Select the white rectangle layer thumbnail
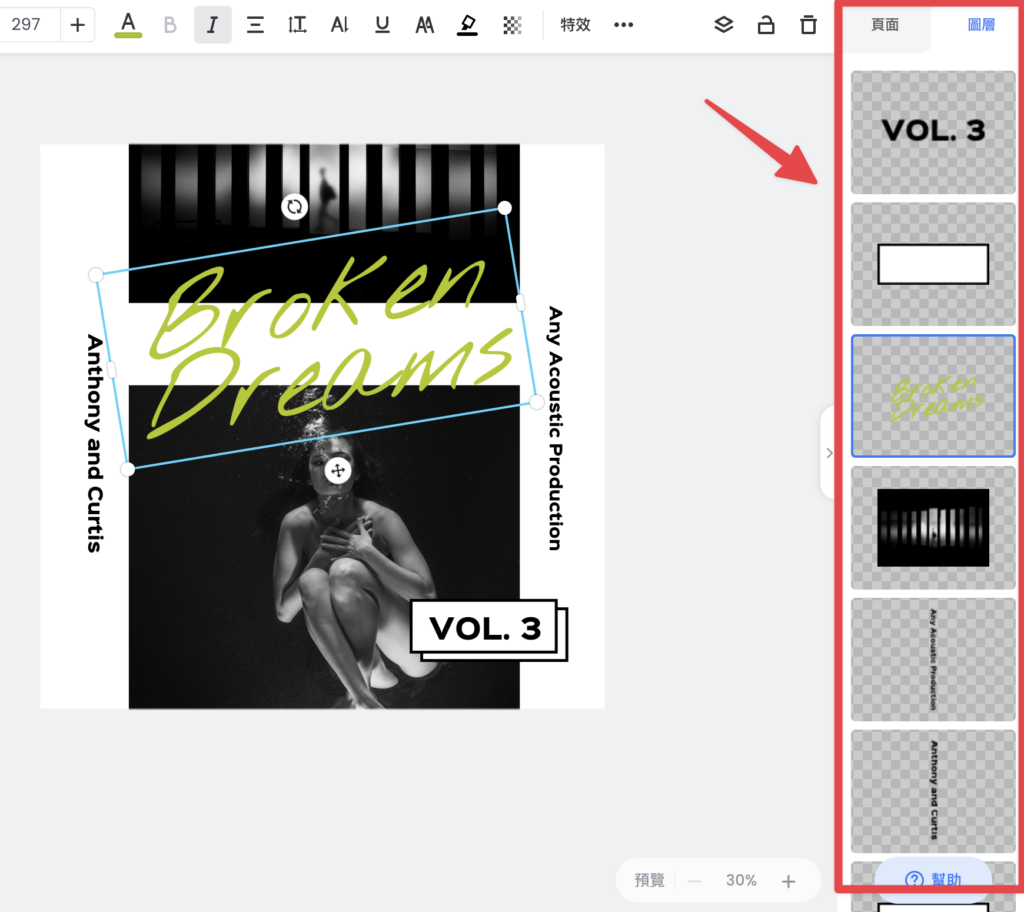Screen dimensions: 1024x912 [x=933, y=264]
